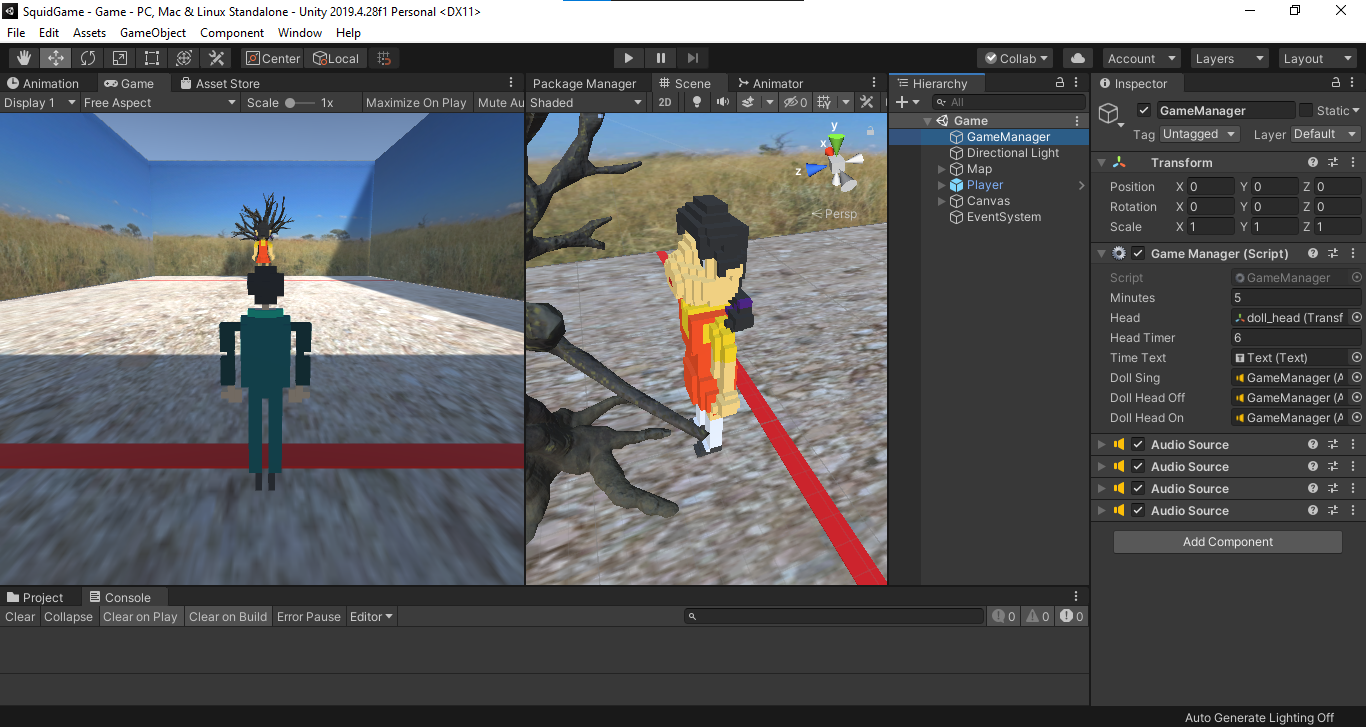The height and width of the screenshot is (727, 1366).
Task: Disable the Game Manager script checkbox
Action: tap(1138, 253)
